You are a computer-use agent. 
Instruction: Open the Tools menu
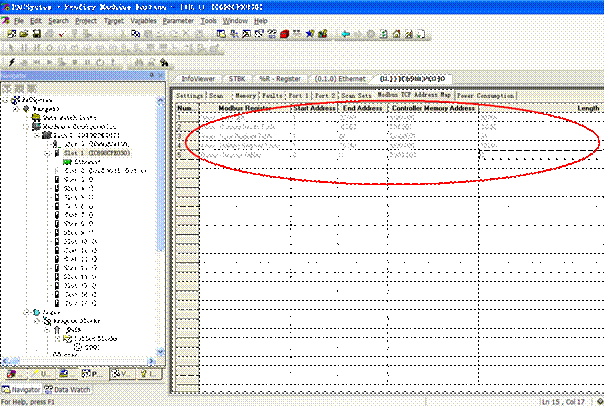point(209,20)
